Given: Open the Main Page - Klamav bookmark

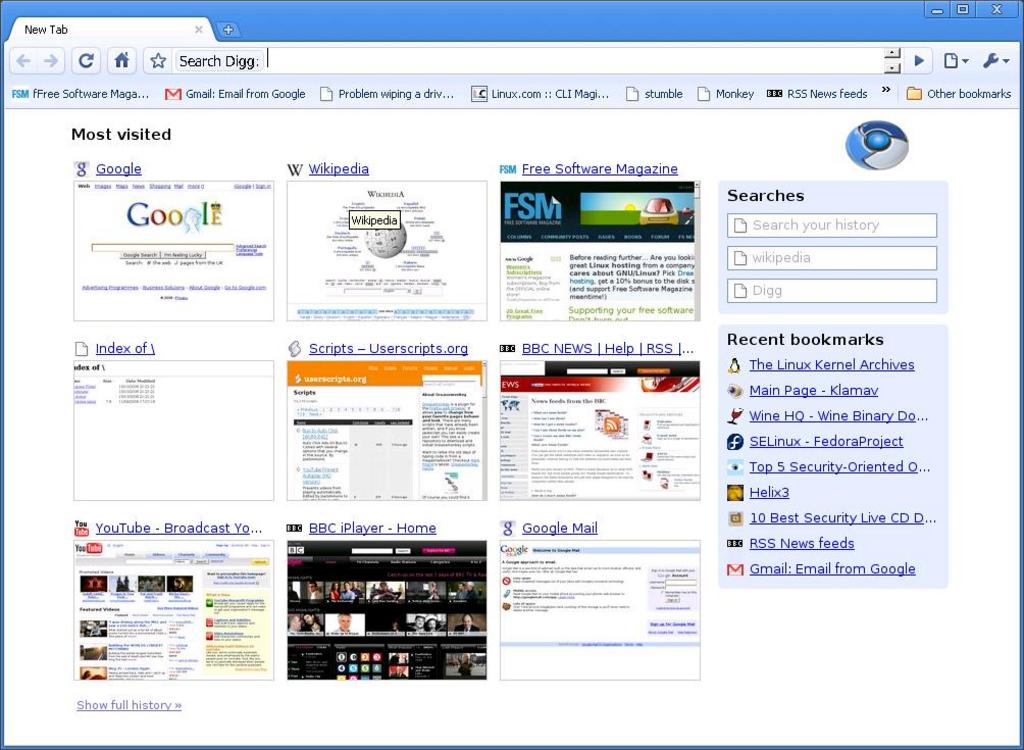Looking at the screenshot, I should click(x=813, y=390).
